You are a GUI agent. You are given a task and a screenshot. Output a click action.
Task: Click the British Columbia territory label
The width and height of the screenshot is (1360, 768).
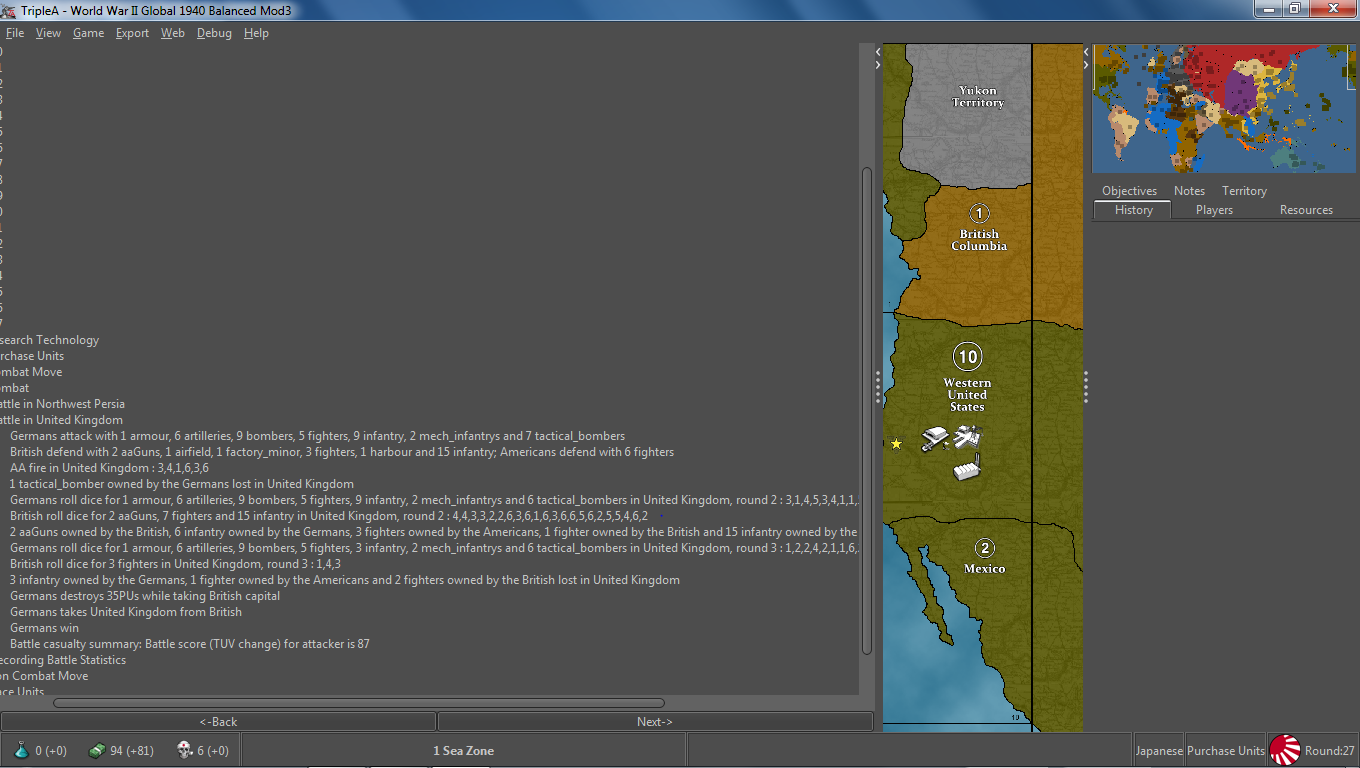click(979, 240)
